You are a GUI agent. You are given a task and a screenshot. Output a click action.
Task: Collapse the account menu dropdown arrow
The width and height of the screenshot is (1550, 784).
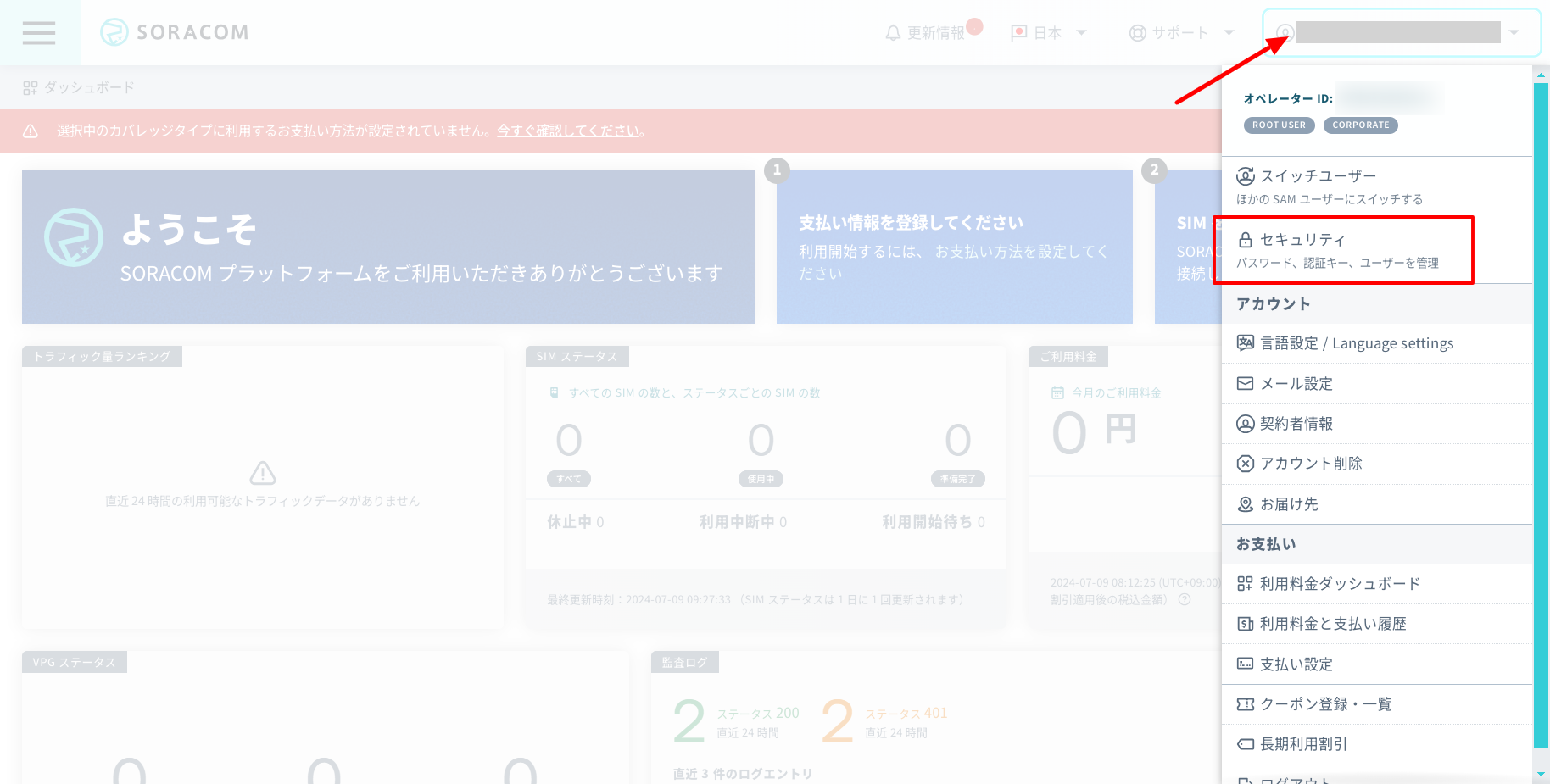1514,32
